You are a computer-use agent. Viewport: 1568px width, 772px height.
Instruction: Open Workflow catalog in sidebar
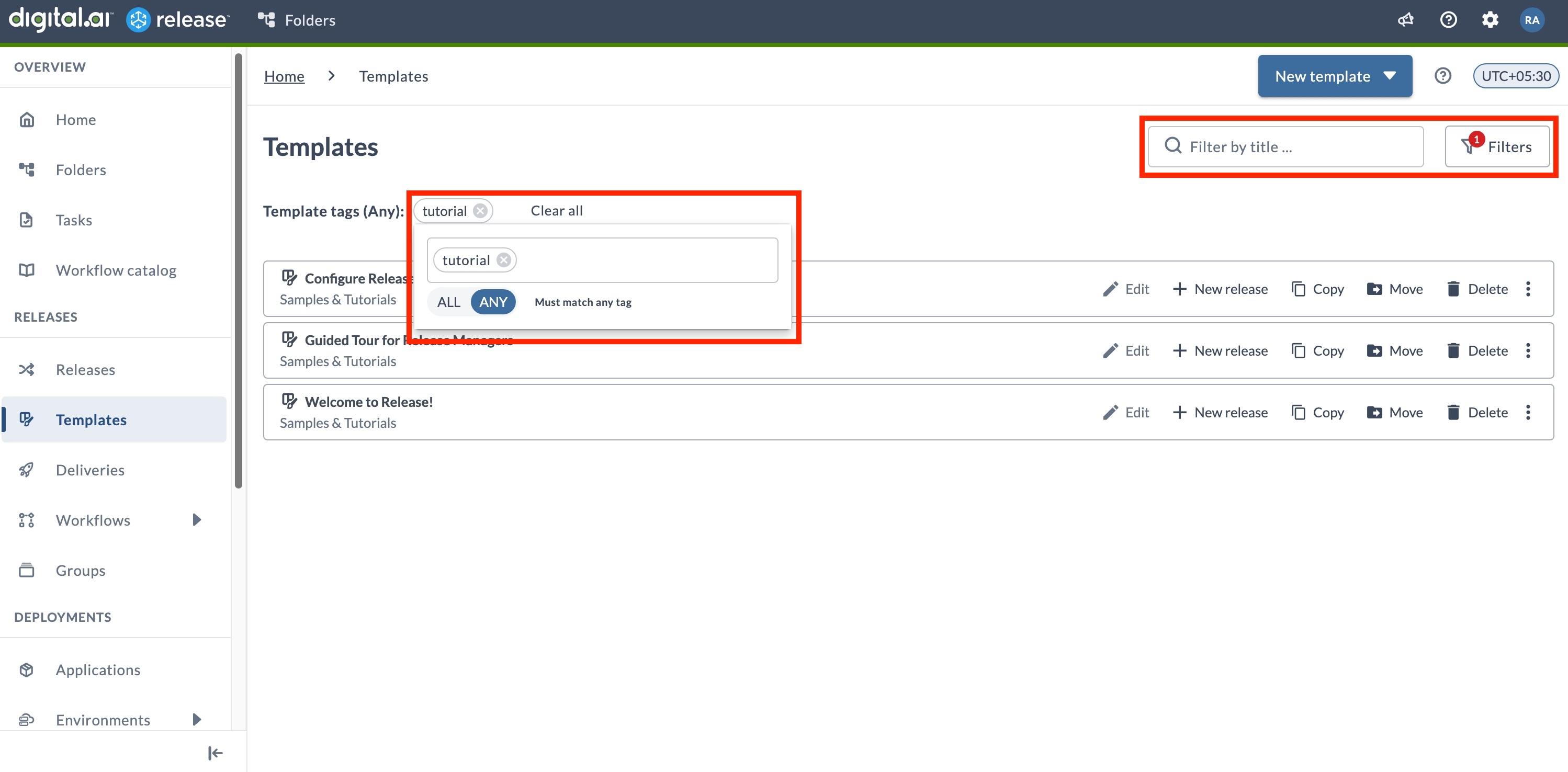115,270
